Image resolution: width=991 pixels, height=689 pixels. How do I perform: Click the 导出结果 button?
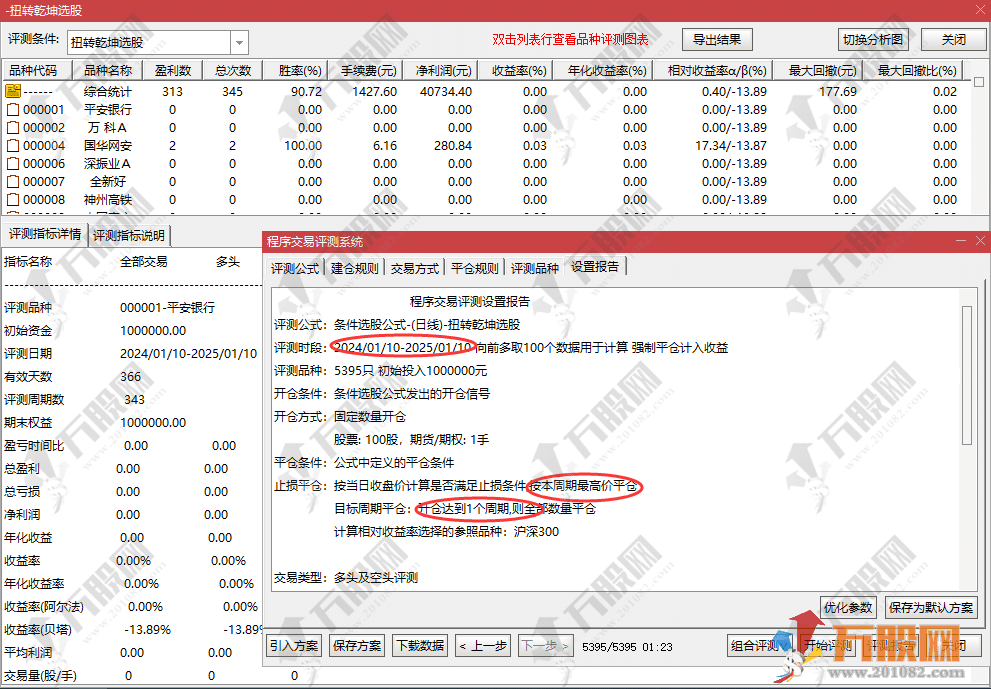[x=717, y=40]
